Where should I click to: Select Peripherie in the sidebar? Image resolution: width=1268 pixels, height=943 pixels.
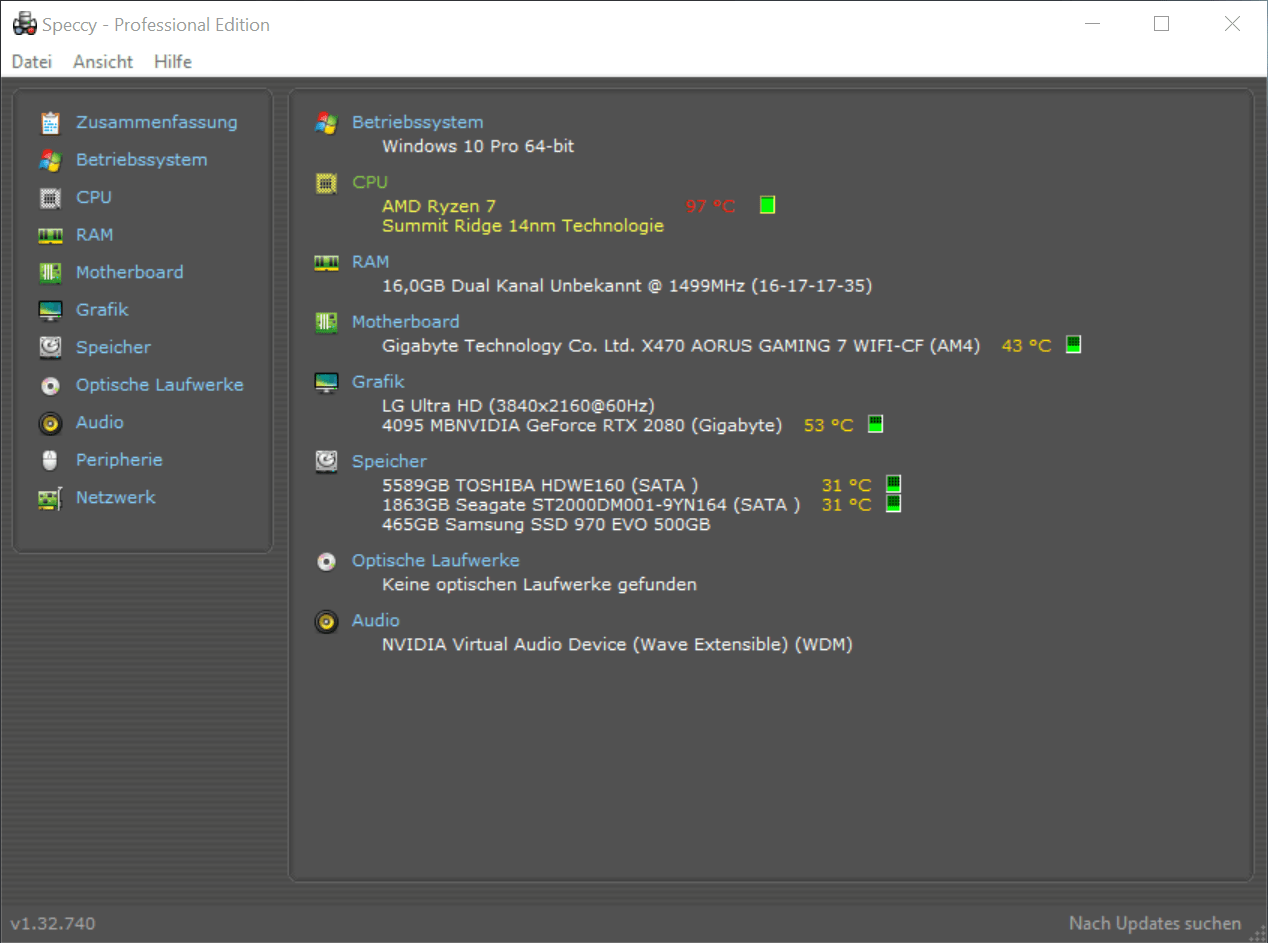pyautogui.click(x=119, y=460)
